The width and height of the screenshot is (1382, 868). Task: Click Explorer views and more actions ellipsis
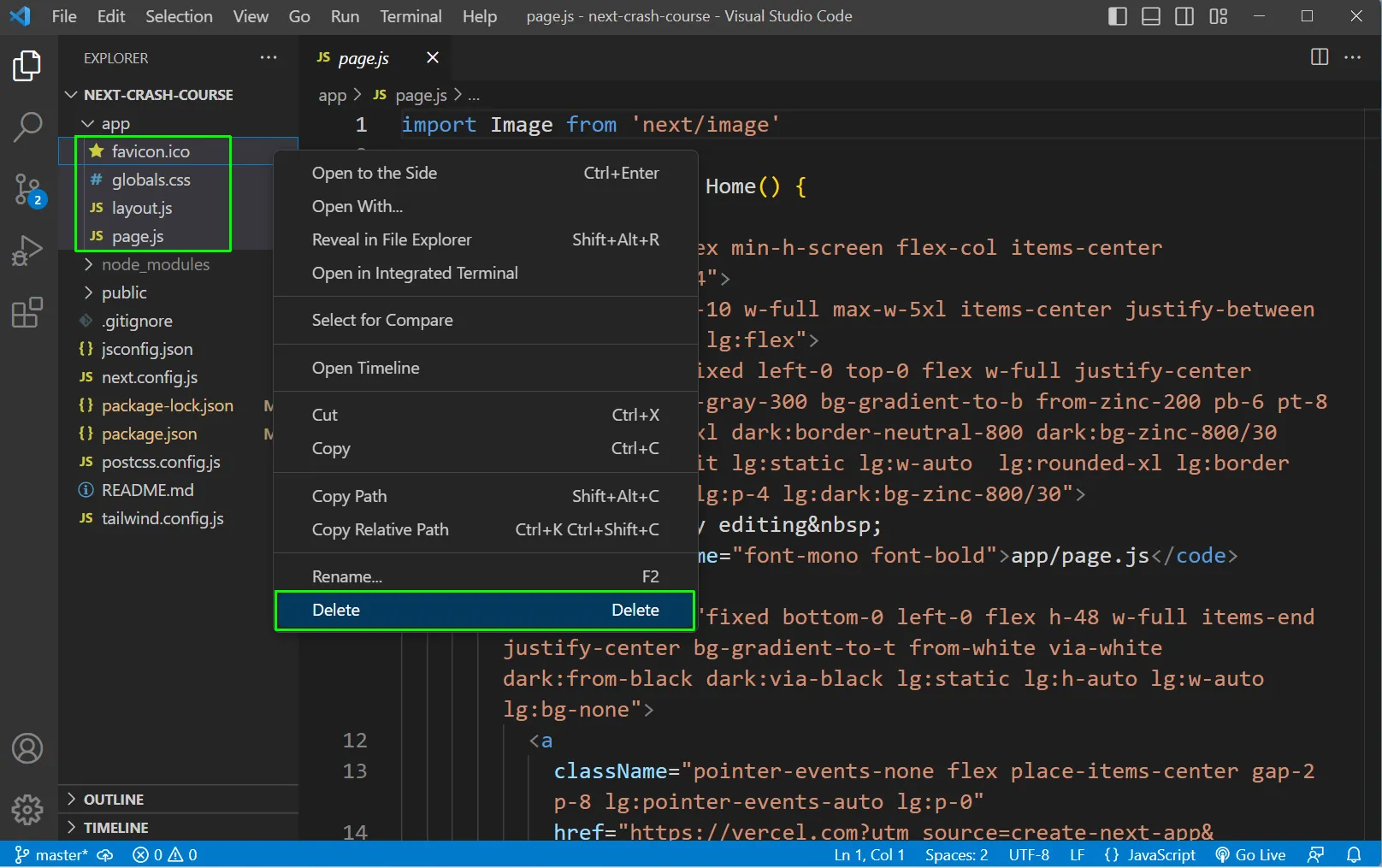point(269,57)
